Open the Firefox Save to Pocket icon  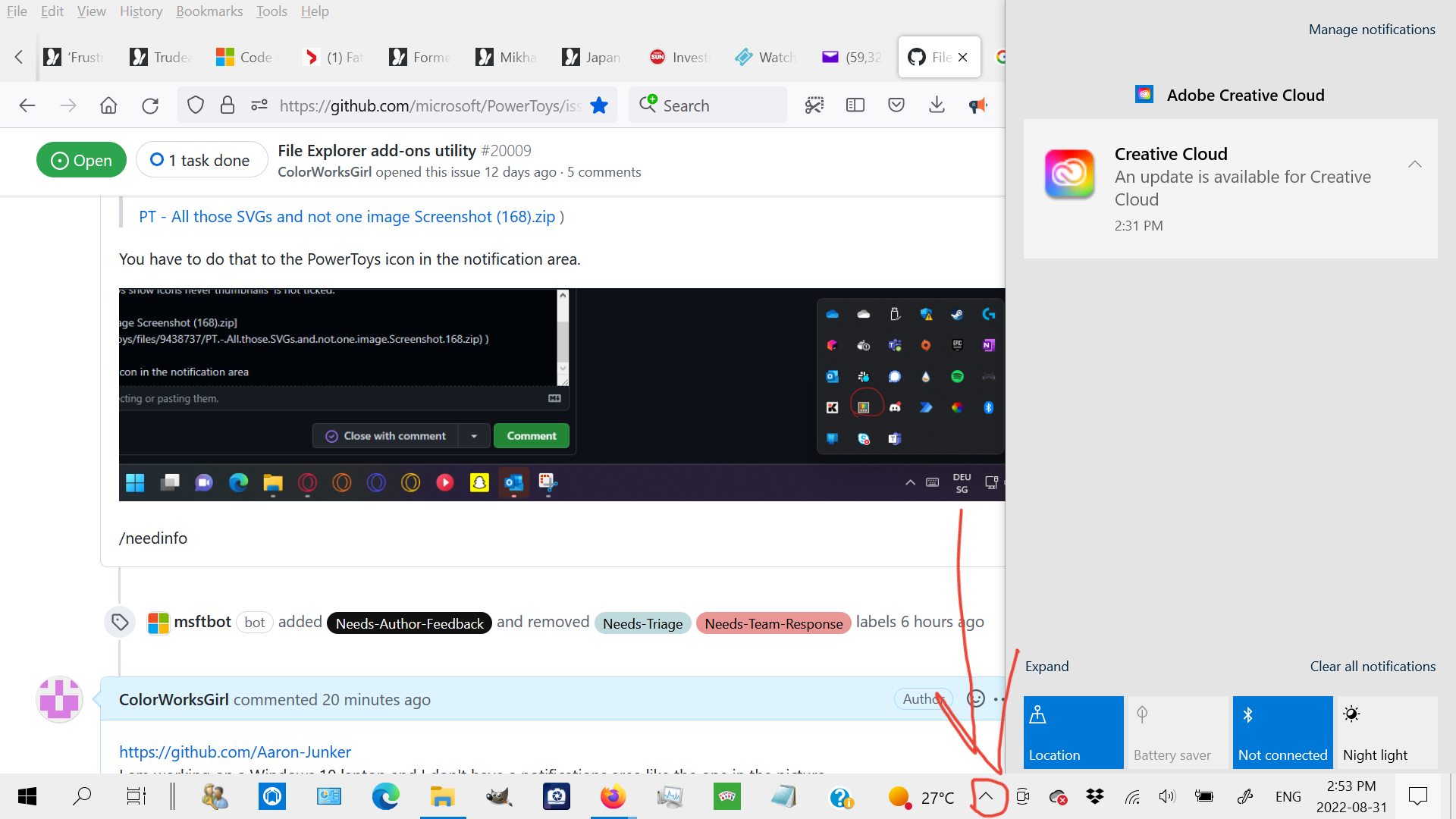pyautogui.click(x=896, y=105)
